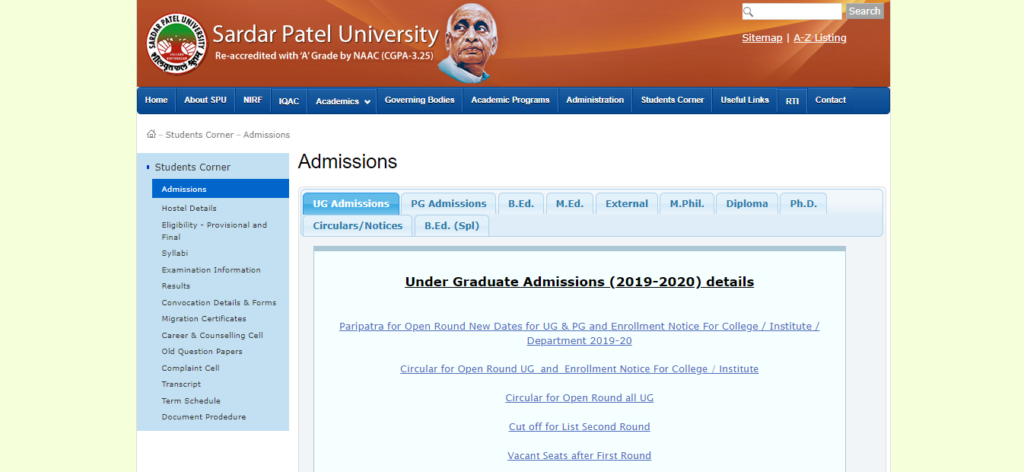Open NIRF menu item
The width and height of the screenshot is (1024, 472).
252,100
